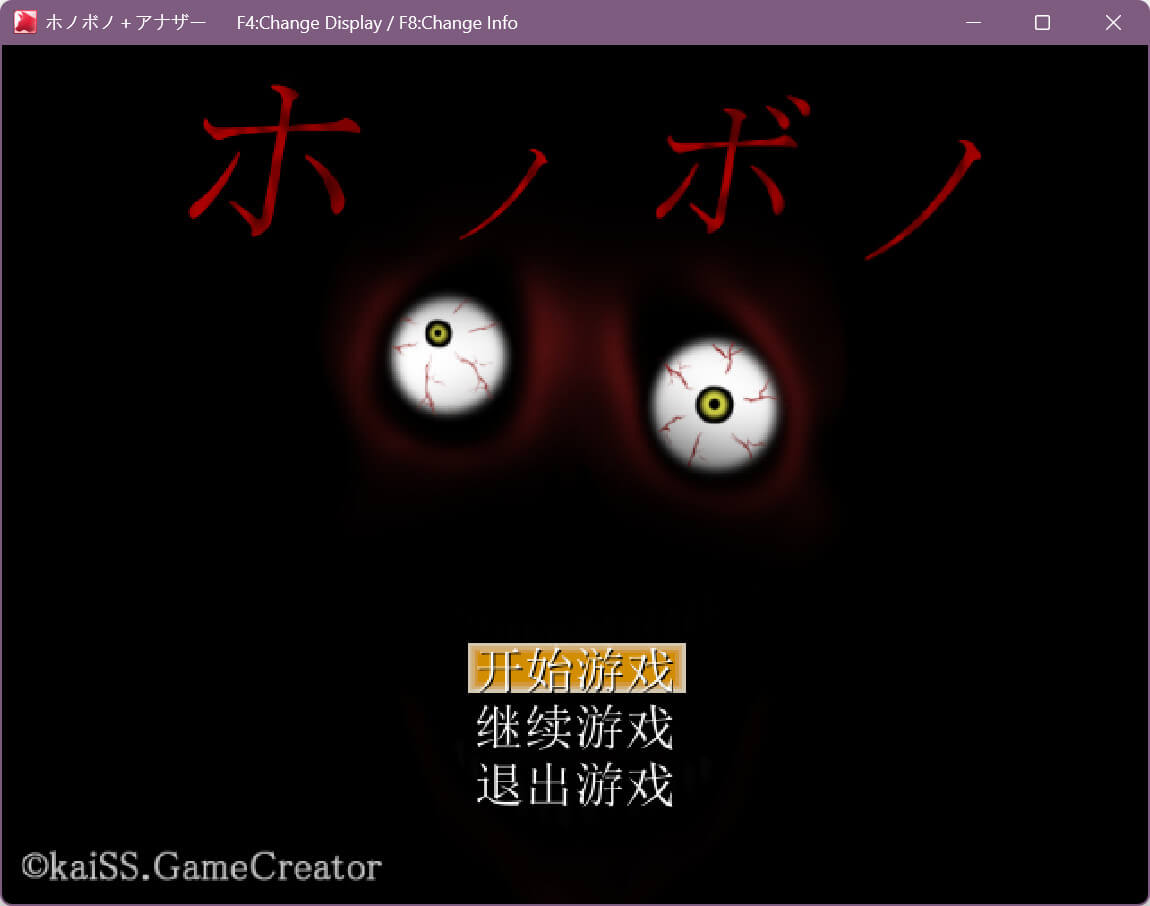Maximize the game window

(x=1042, y=22)
